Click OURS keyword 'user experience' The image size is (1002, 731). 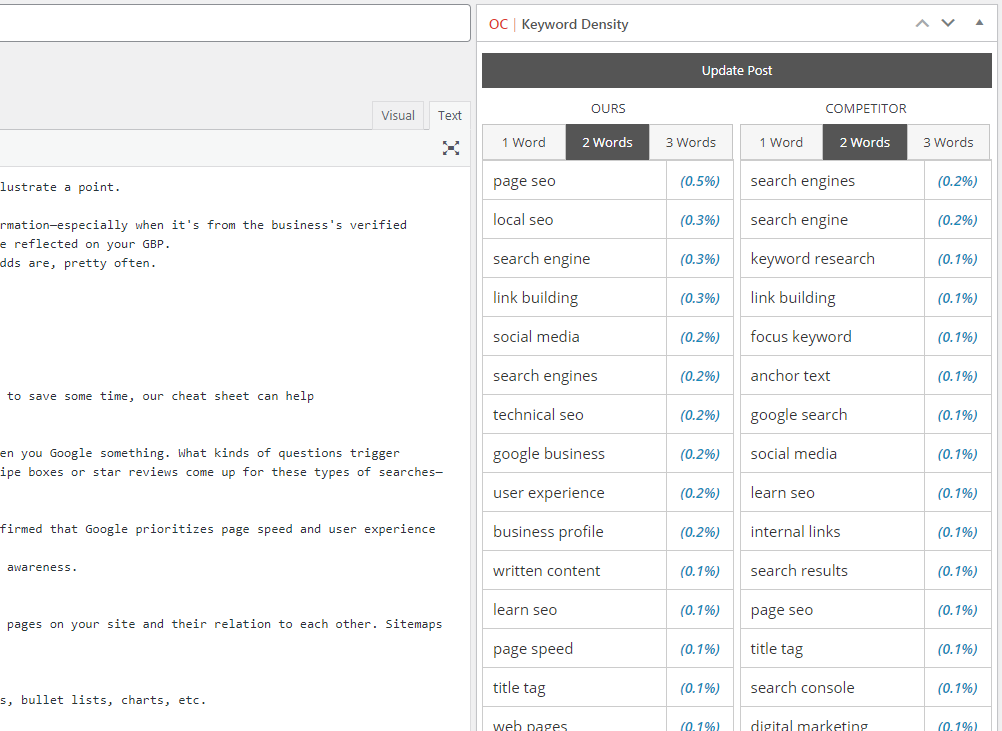[x=548, y=493]
